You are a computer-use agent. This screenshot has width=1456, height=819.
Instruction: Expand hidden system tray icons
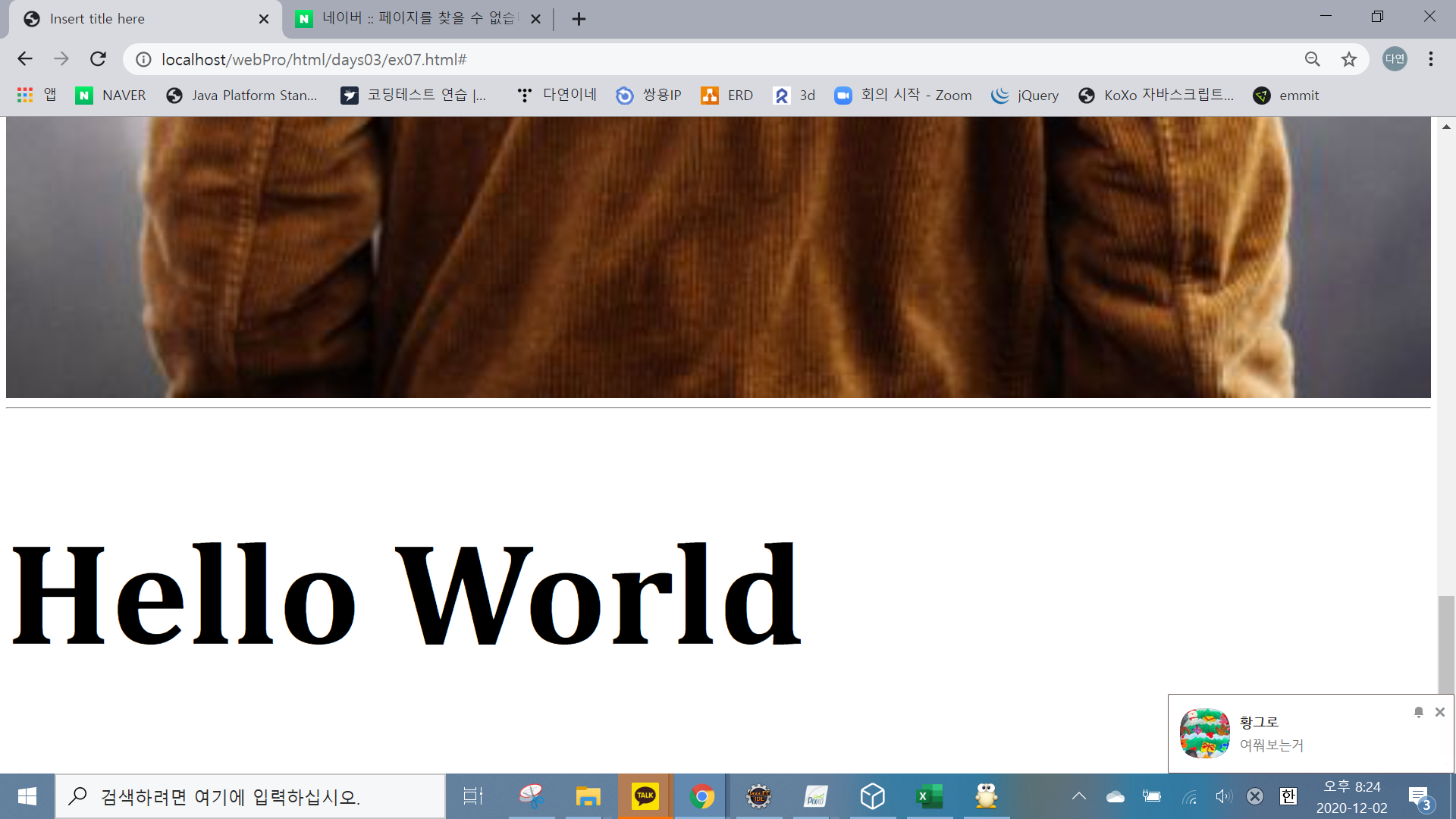coord(1078,796)
